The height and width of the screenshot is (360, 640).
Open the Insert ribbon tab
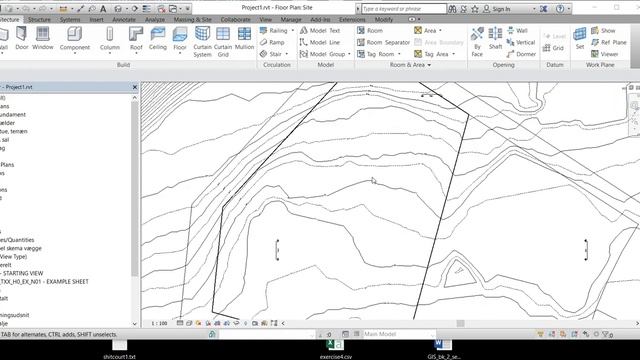96,20
